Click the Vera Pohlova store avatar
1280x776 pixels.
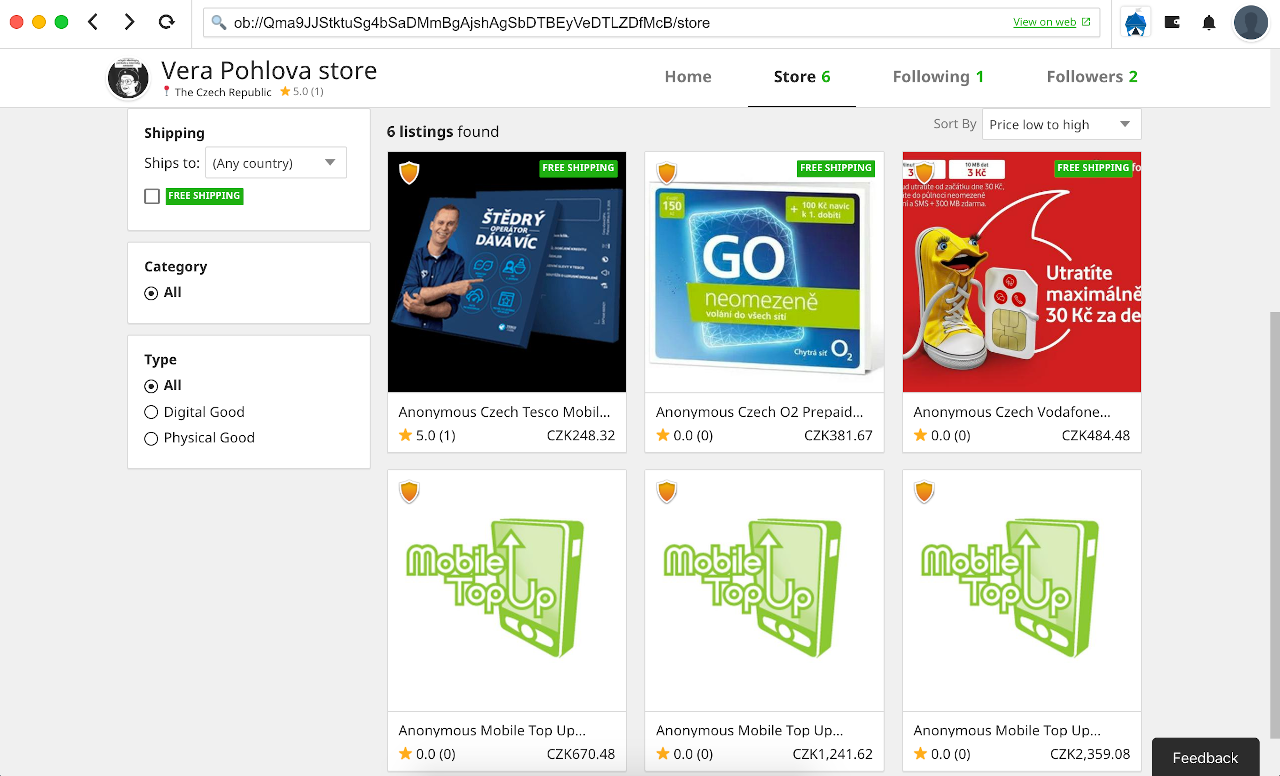[x=128, y=77]
